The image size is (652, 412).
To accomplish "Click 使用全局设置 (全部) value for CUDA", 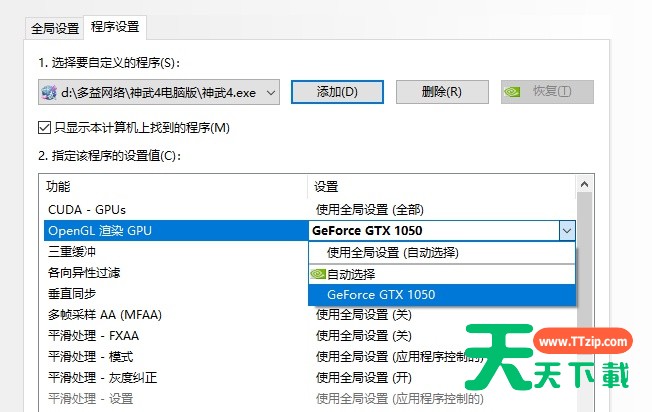I will coord(370,210).
